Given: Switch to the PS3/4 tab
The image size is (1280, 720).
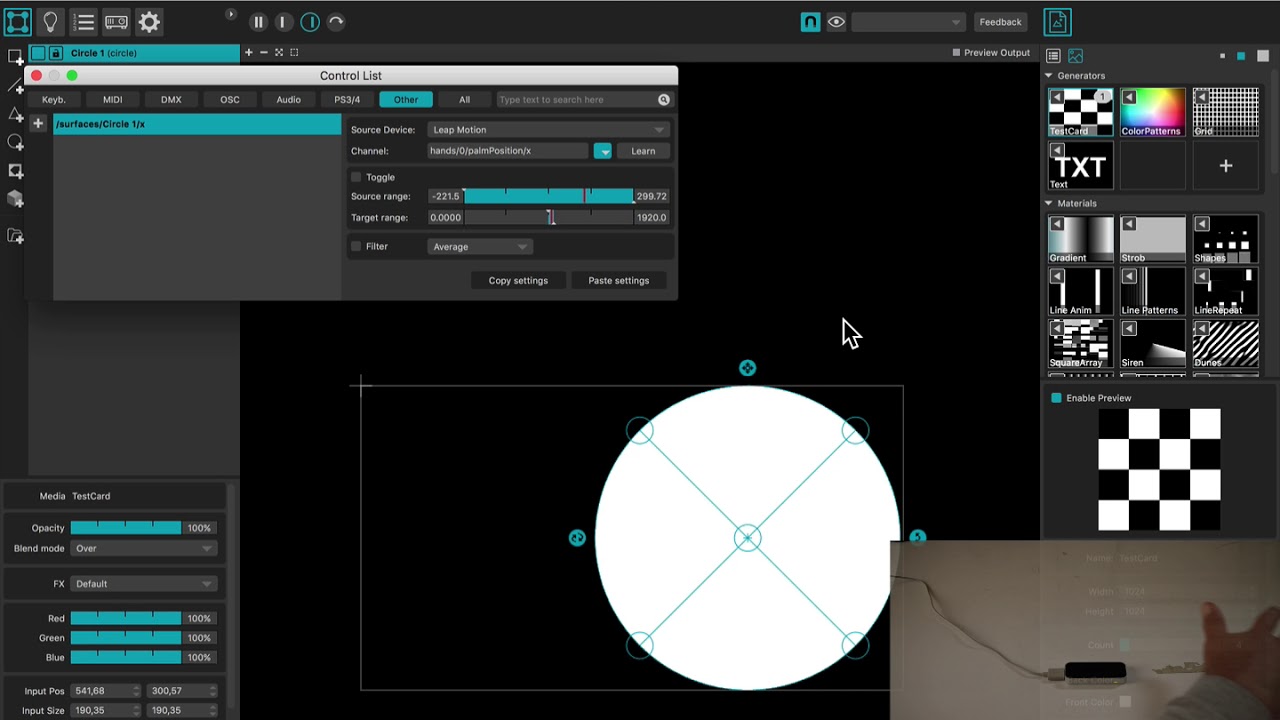Looking at the screenshot, I should tap(347, 100).
